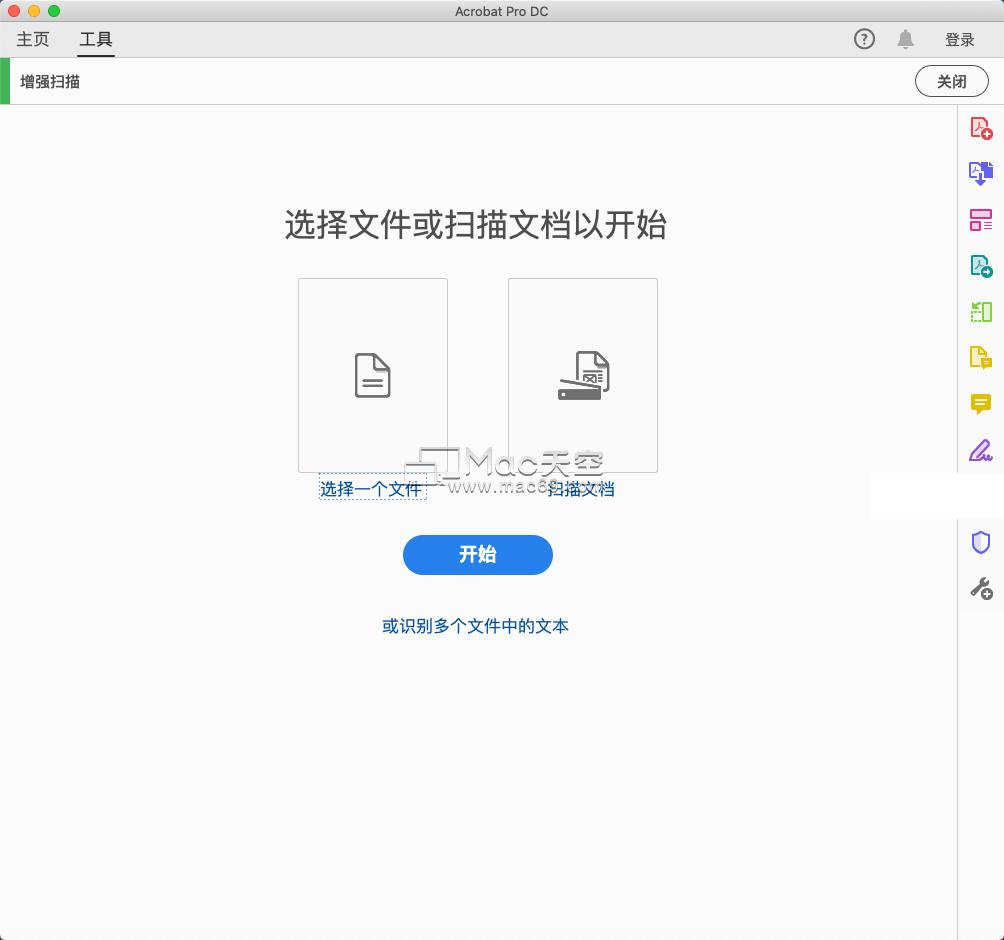The height and width of the screenshot is (940, 1004).
Task: Click the single file icon card
Action: 372,374
